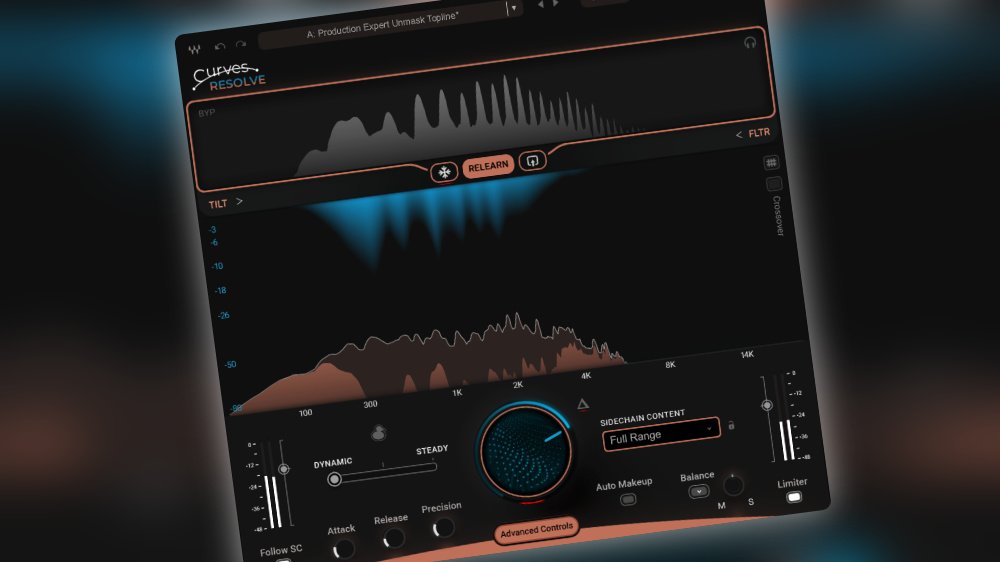1000x562 pixels.
Task: Load the previous preset arrow
Action: point(541,4)
